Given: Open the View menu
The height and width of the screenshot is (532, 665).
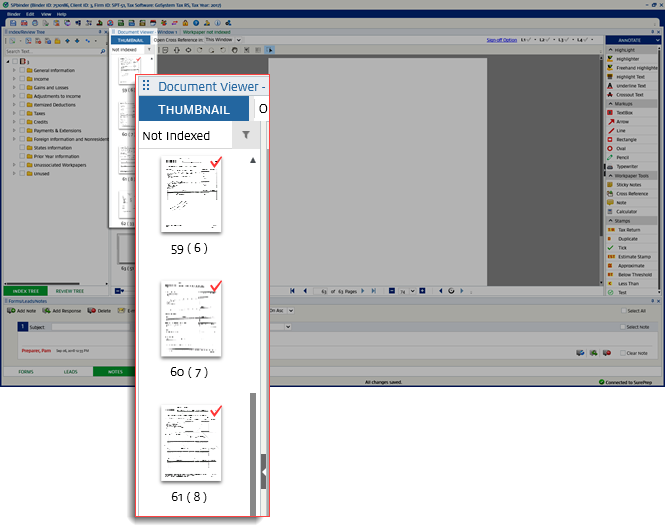Looking at the screenshot, I should click(46, 14).
